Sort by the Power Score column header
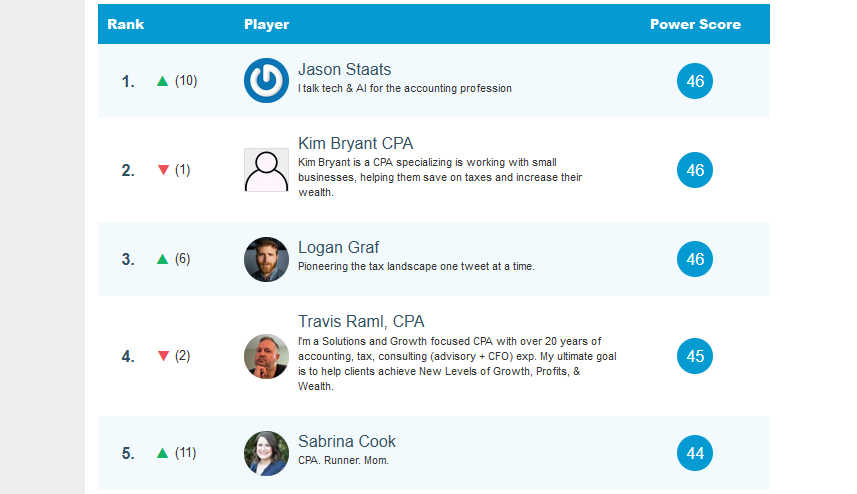Screen dimensions: 857x494 [x=695, y=24]
